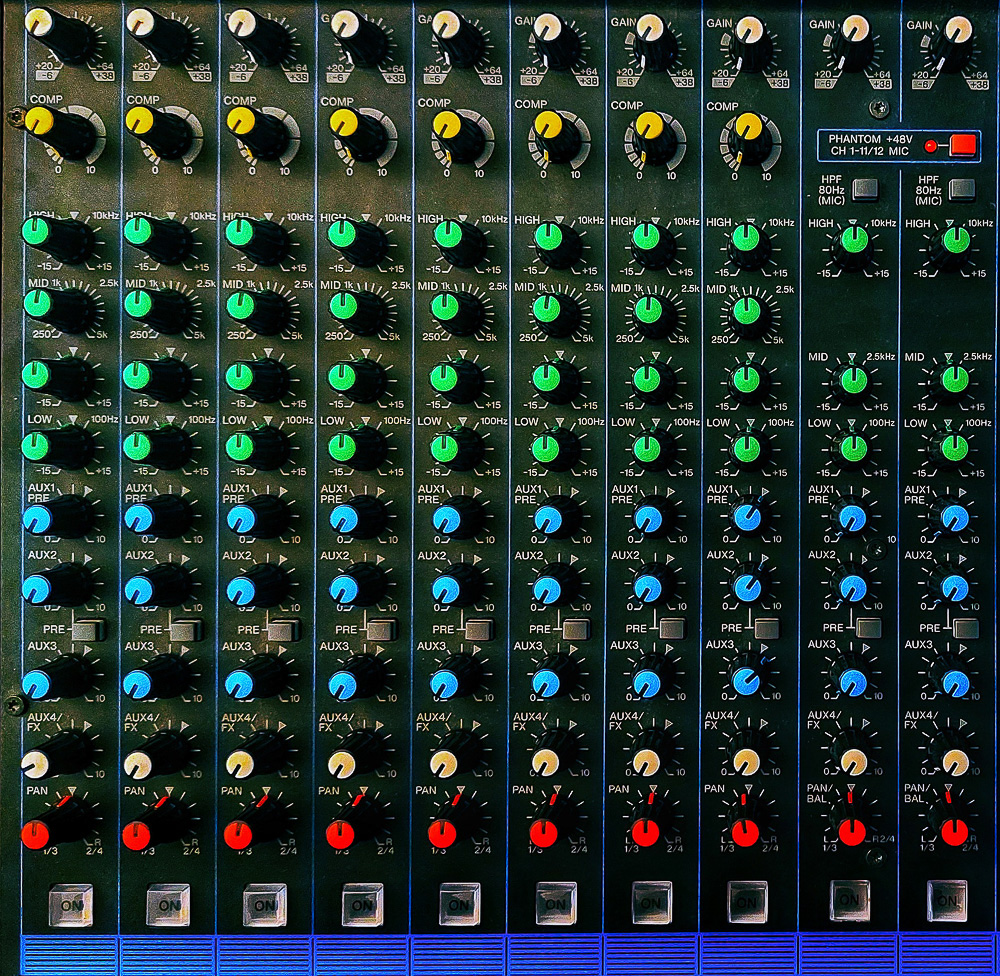Viewport: 1000px width, 976px height.
Task: Click the yellow COMP knob on the first channel
Action: (40, 122)
